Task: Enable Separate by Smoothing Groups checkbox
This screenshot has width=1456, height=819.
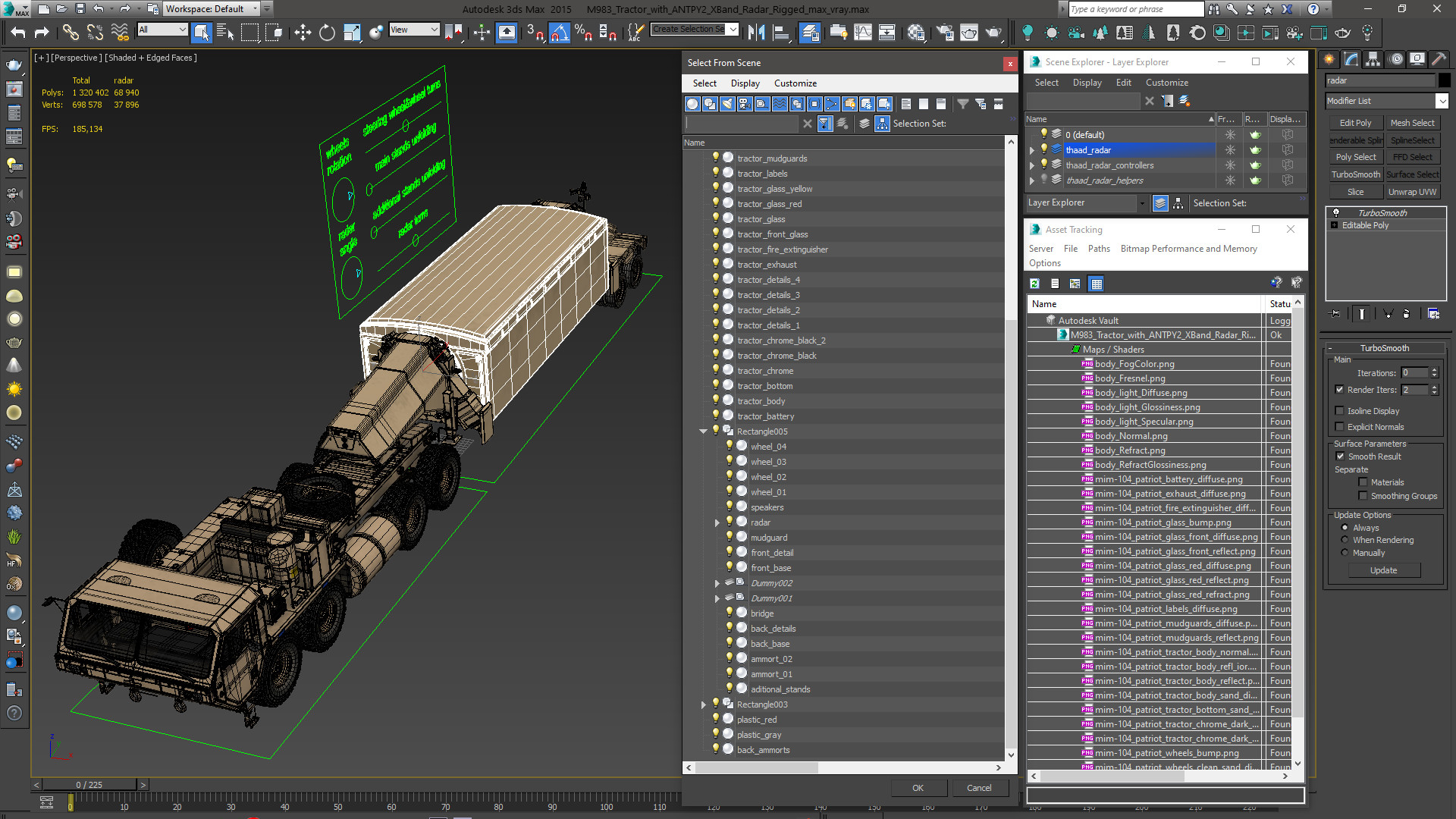Action: pyautogui.click(x=1363, y=496)
